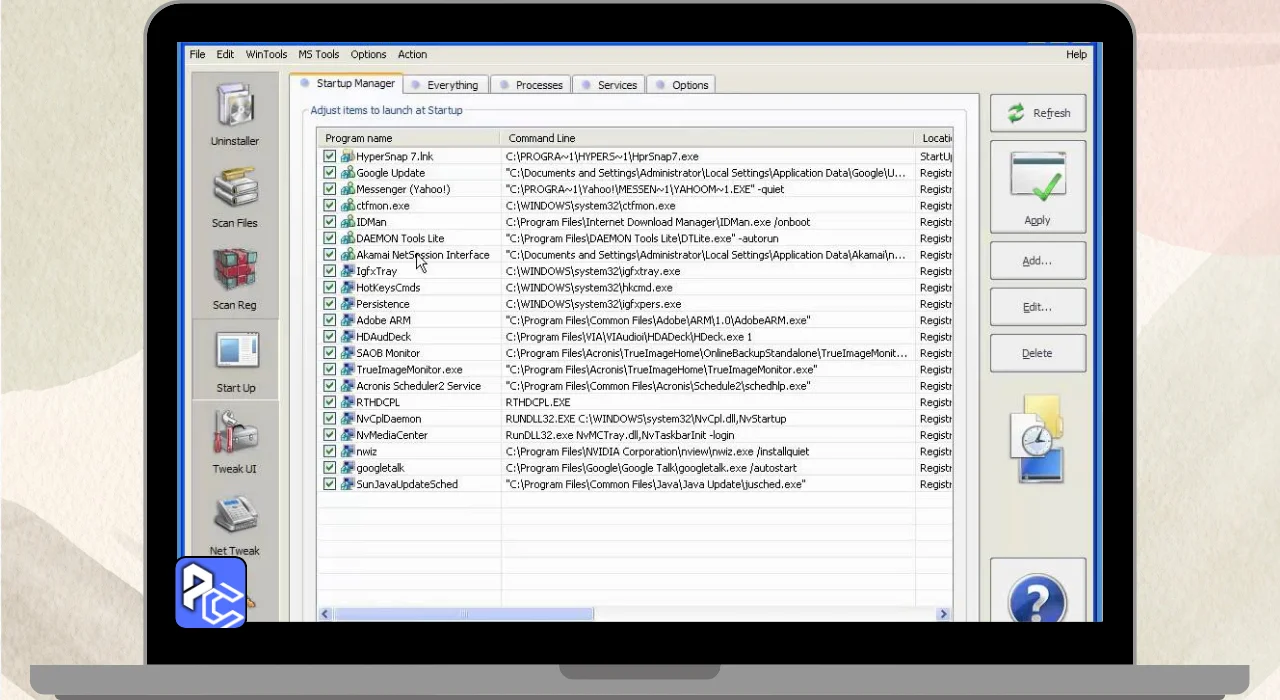
Task: Click the Delete button
Action: coord(1037,353)
